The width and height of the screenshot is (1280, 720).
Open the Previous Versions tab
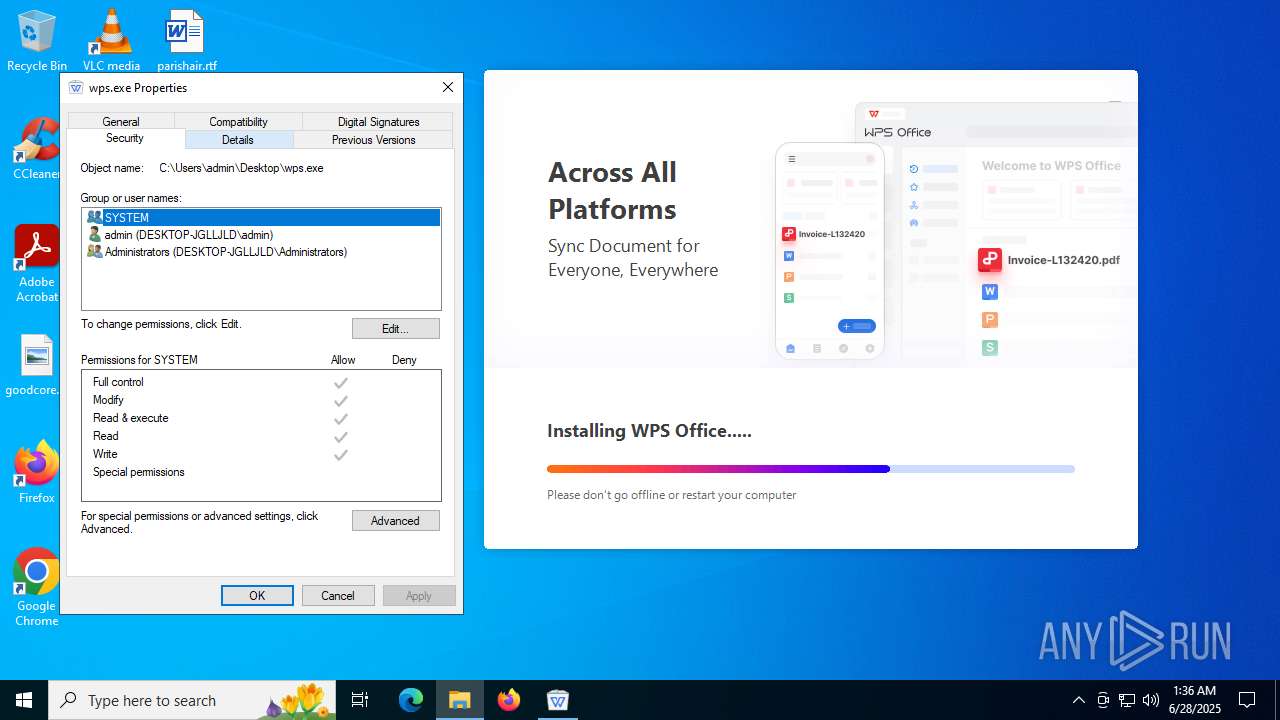point(373,140)
